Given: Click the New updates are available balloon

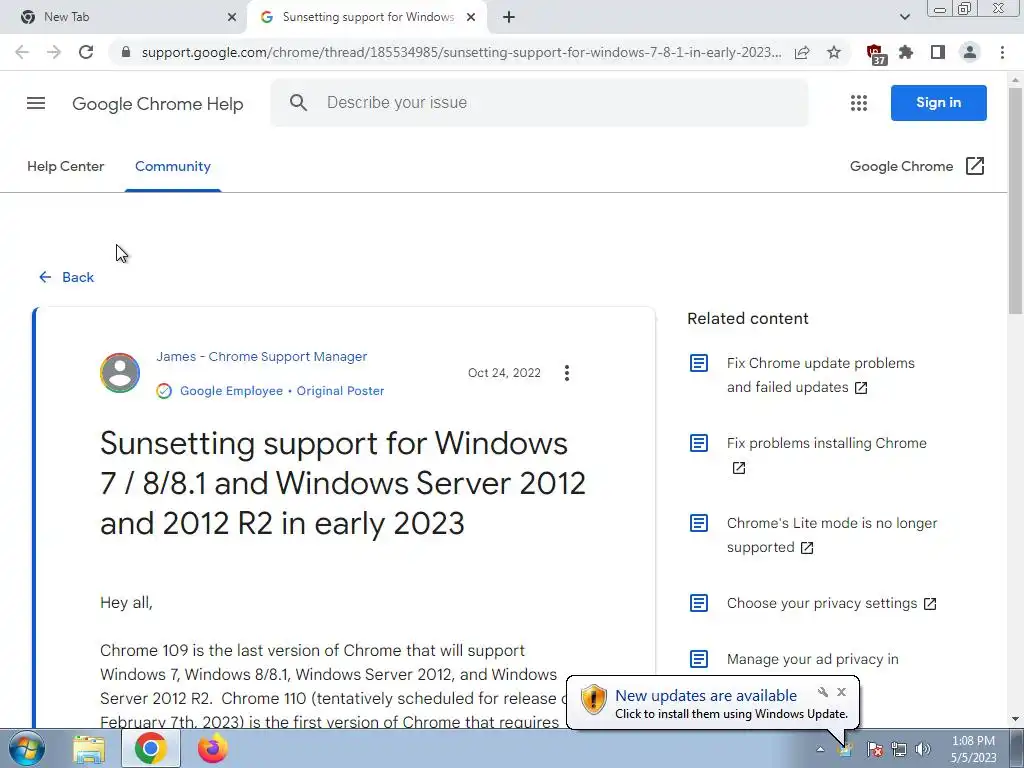Looking at the screenshot, I should coord(712,703).
